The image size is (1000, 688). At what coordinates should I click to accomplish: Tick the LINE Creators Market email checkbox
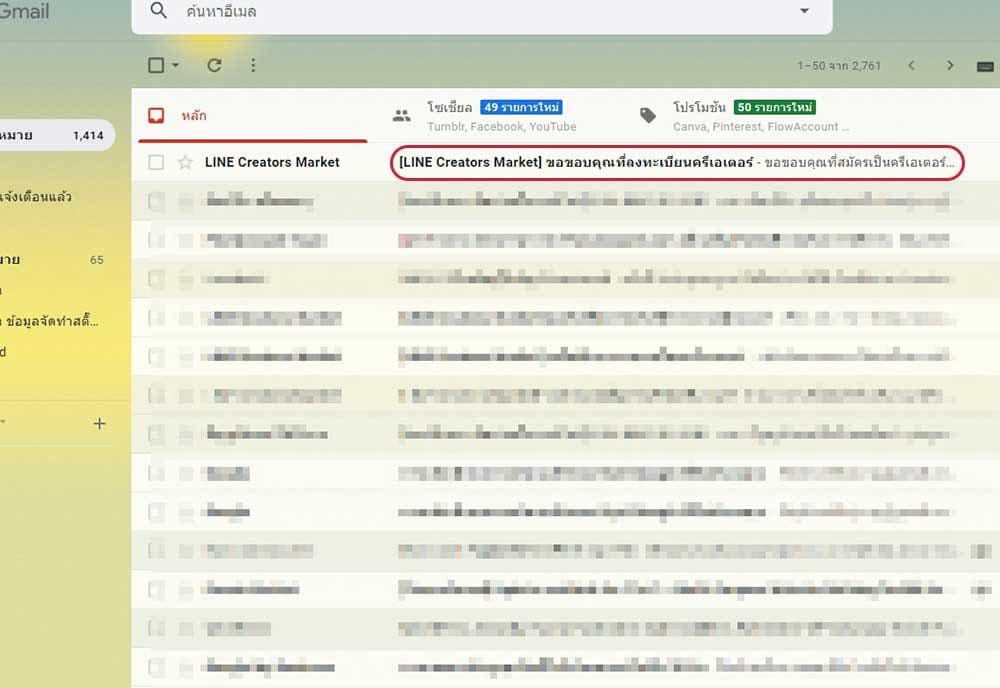point(156,162)
